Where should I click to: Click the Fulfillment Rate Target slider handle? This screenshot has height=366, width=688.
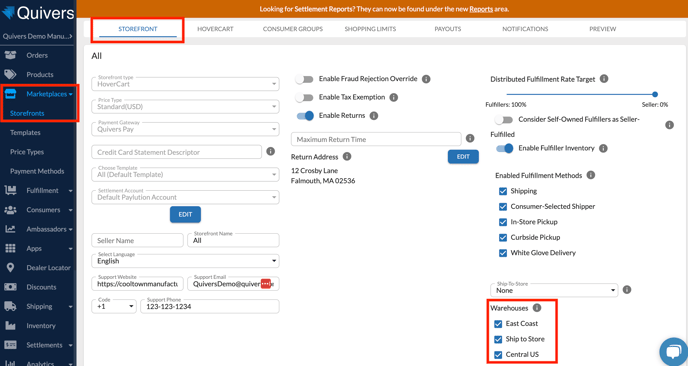[655, 94]
